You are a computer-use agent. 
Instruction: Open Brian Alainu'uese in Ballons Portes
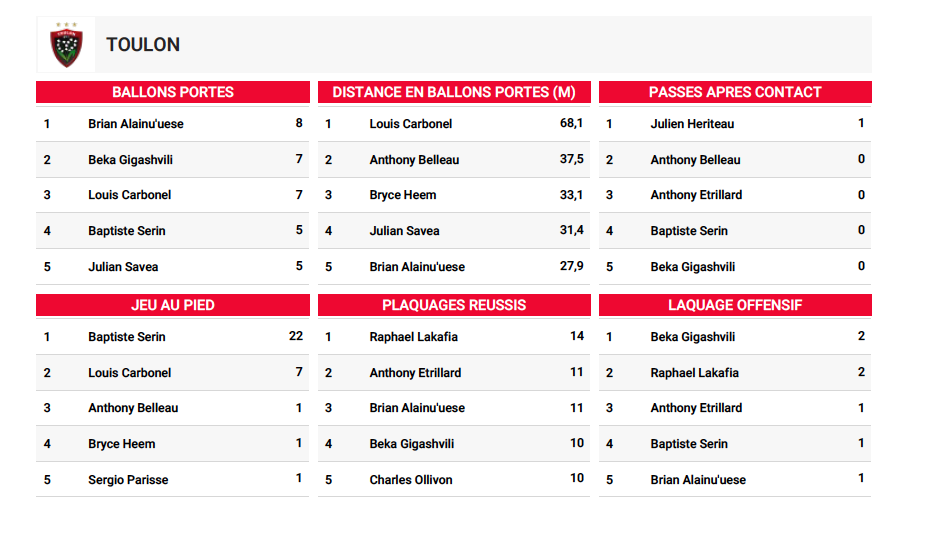click(x=136, y=124)
